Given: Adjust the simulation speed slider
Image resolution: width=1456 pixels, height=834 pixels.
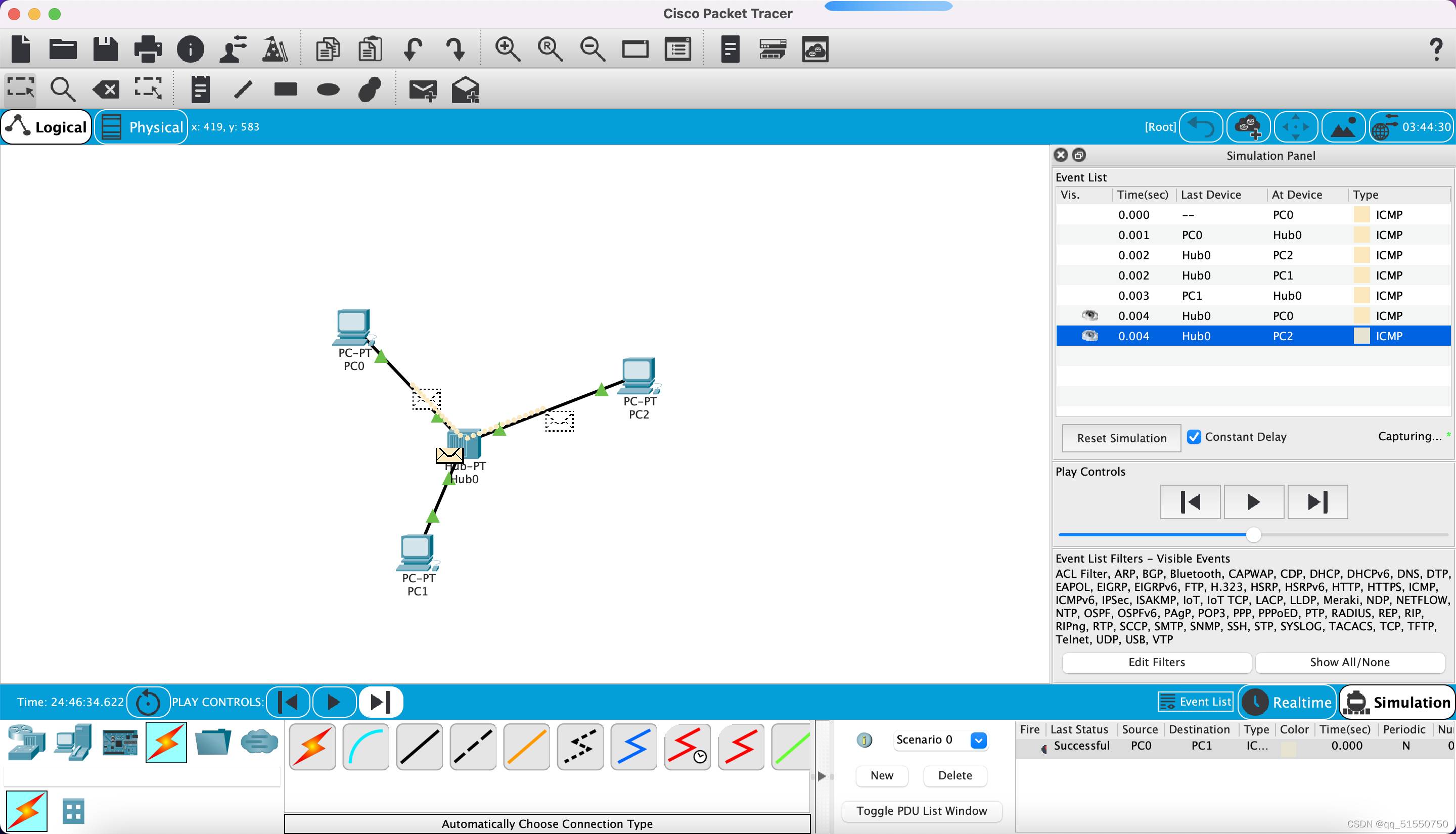Looking at the screenshot, I should (x=1253, y=534).
